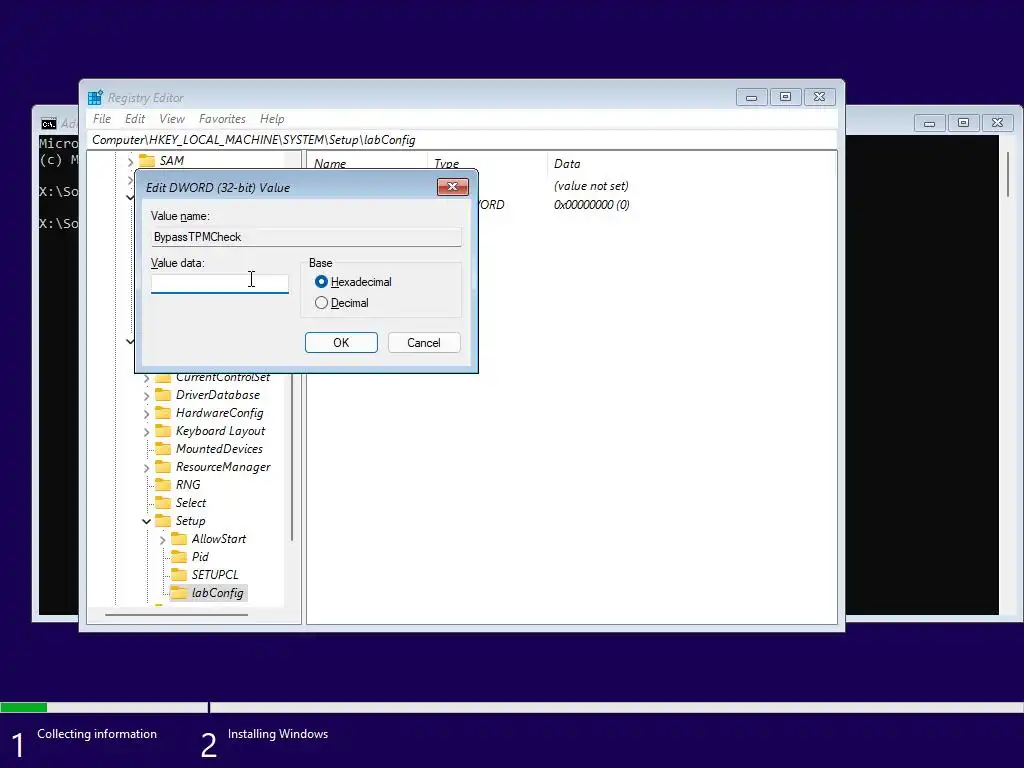This screenshot has width=1024, height=768.
Task: Select the MountedDevices tree item text
Action: pyautogui.click(x=219, y=449)
